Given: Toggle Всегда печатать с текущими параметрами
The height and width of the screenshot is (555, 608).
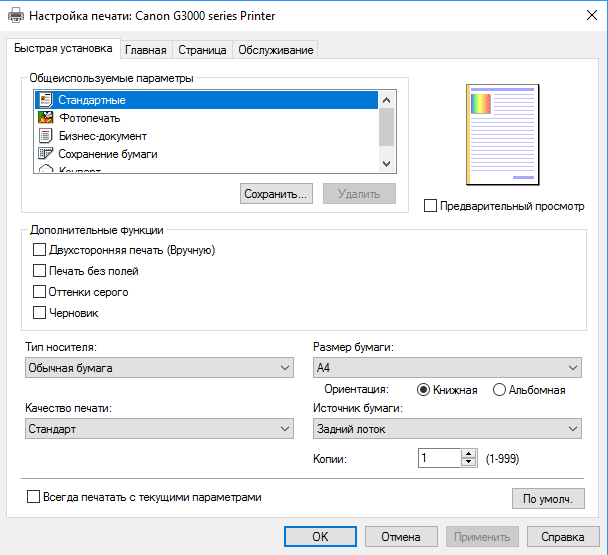Looking at the screenshot, I should (33, 497).
